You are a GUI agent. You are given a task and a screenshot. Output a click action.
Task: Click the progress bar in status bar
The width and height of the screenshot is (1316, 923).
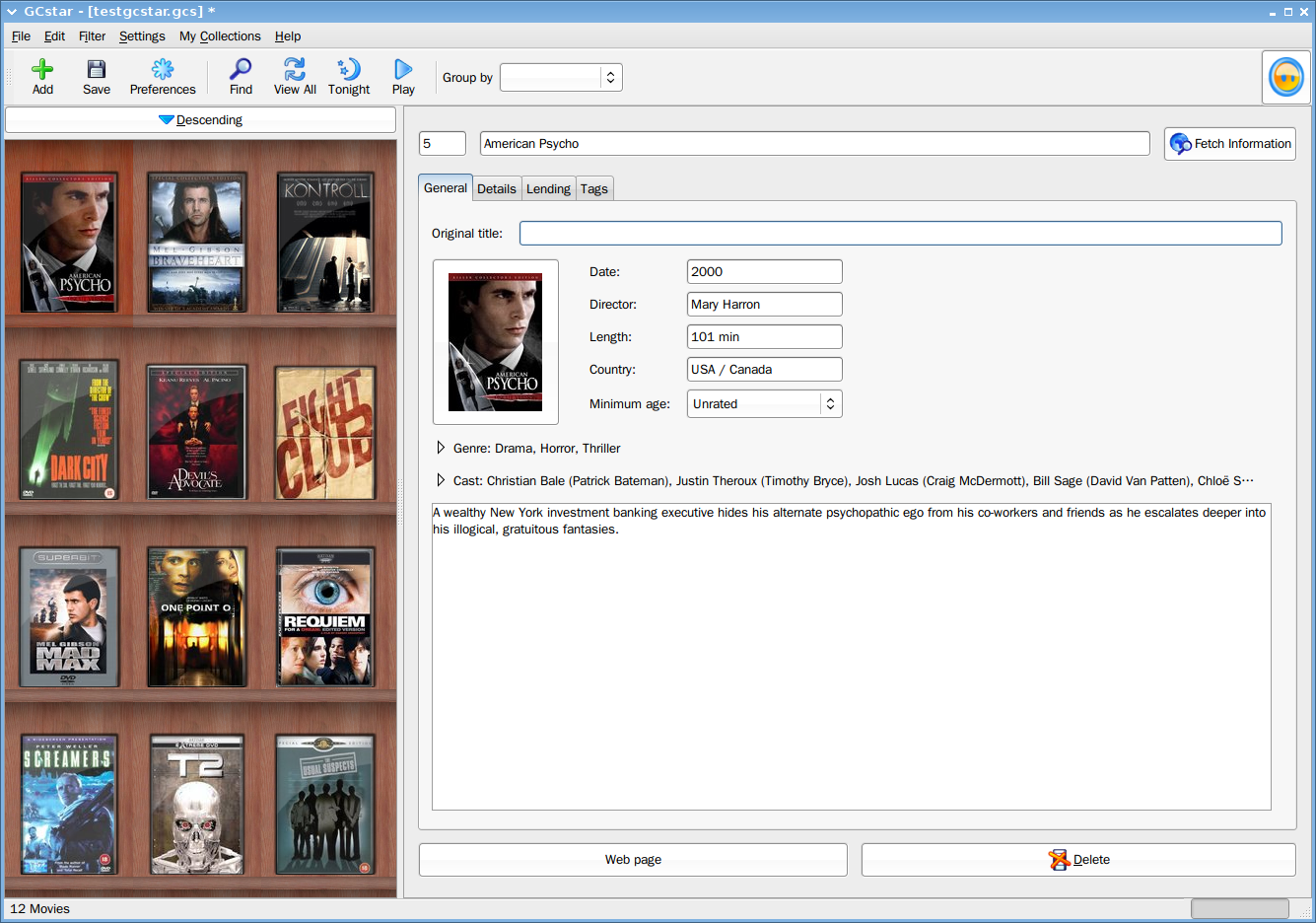pos(1240,908)
